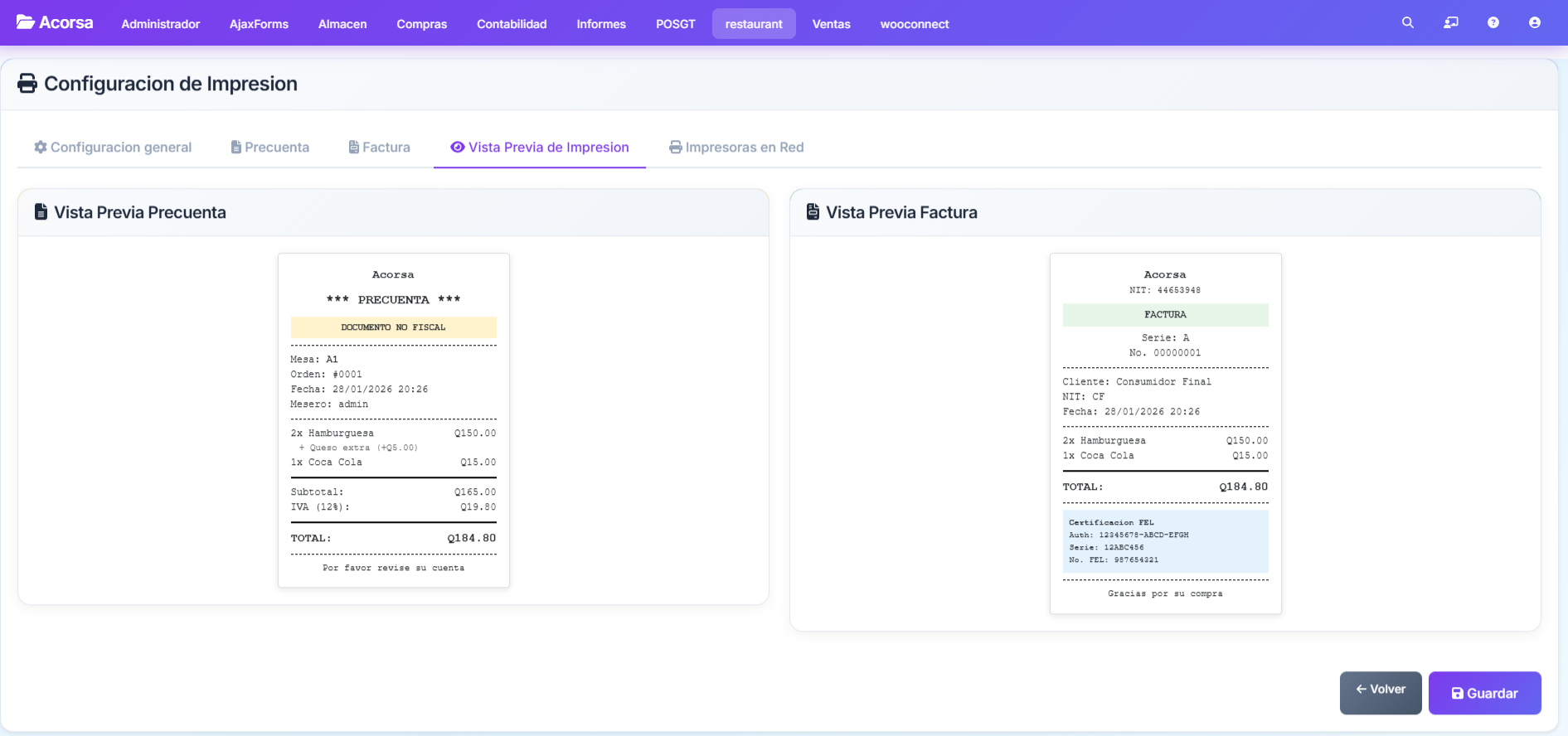The width and height of the screenshot is (1568, 736).
Task: Click the Precuenta receipt preview
Action: tap(393, 420)
